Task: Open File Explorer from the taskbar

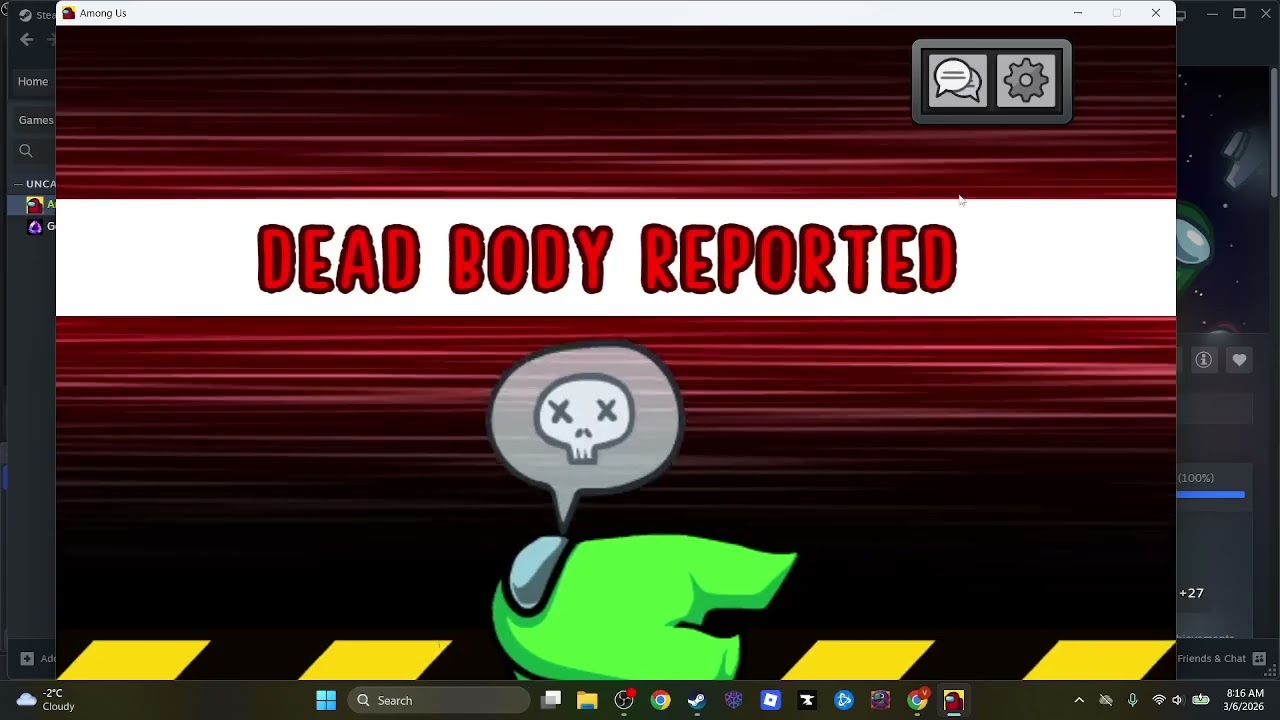Action: tap(587, 700)
